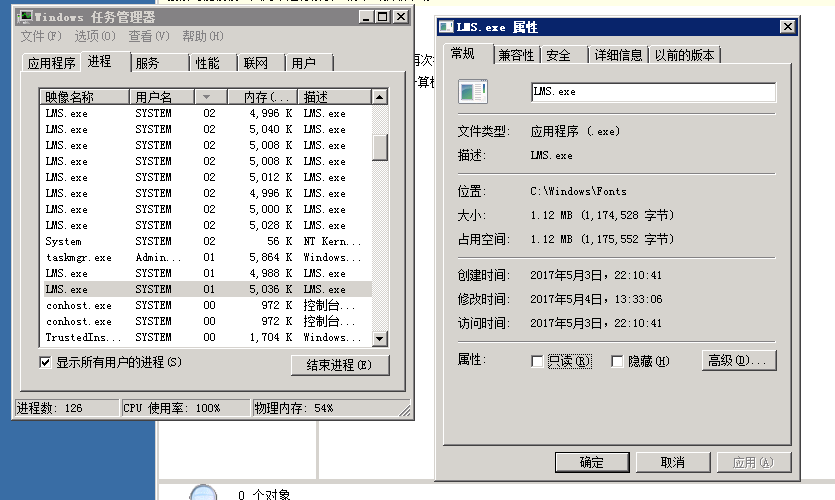Enable the 只读 attribute checkbox
The width and height of the screenshot is (835, 500).
tap(538, 361)
